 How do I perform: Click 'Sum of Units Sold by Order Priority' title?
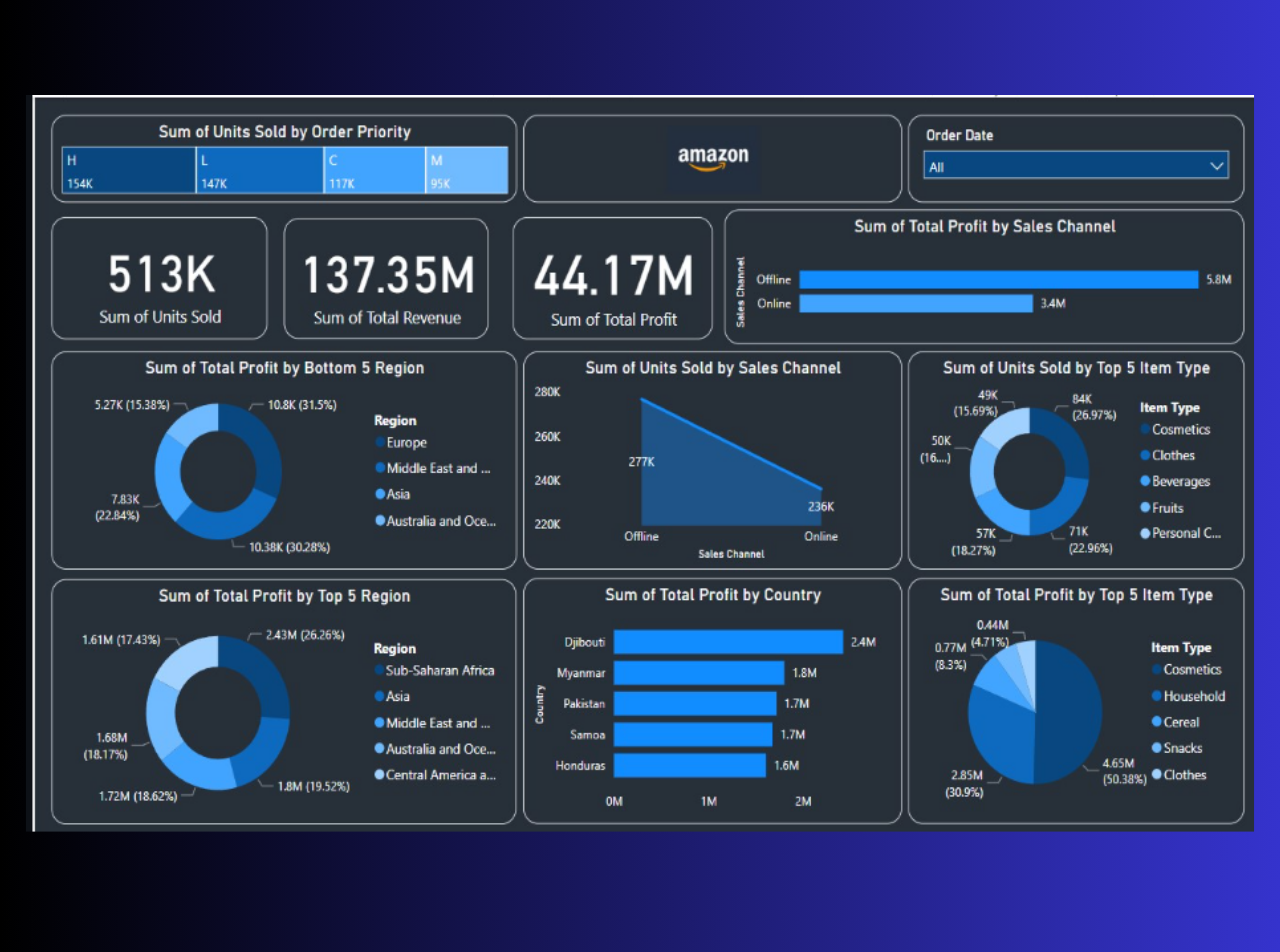pyautogui.click(x=285, y=132)
